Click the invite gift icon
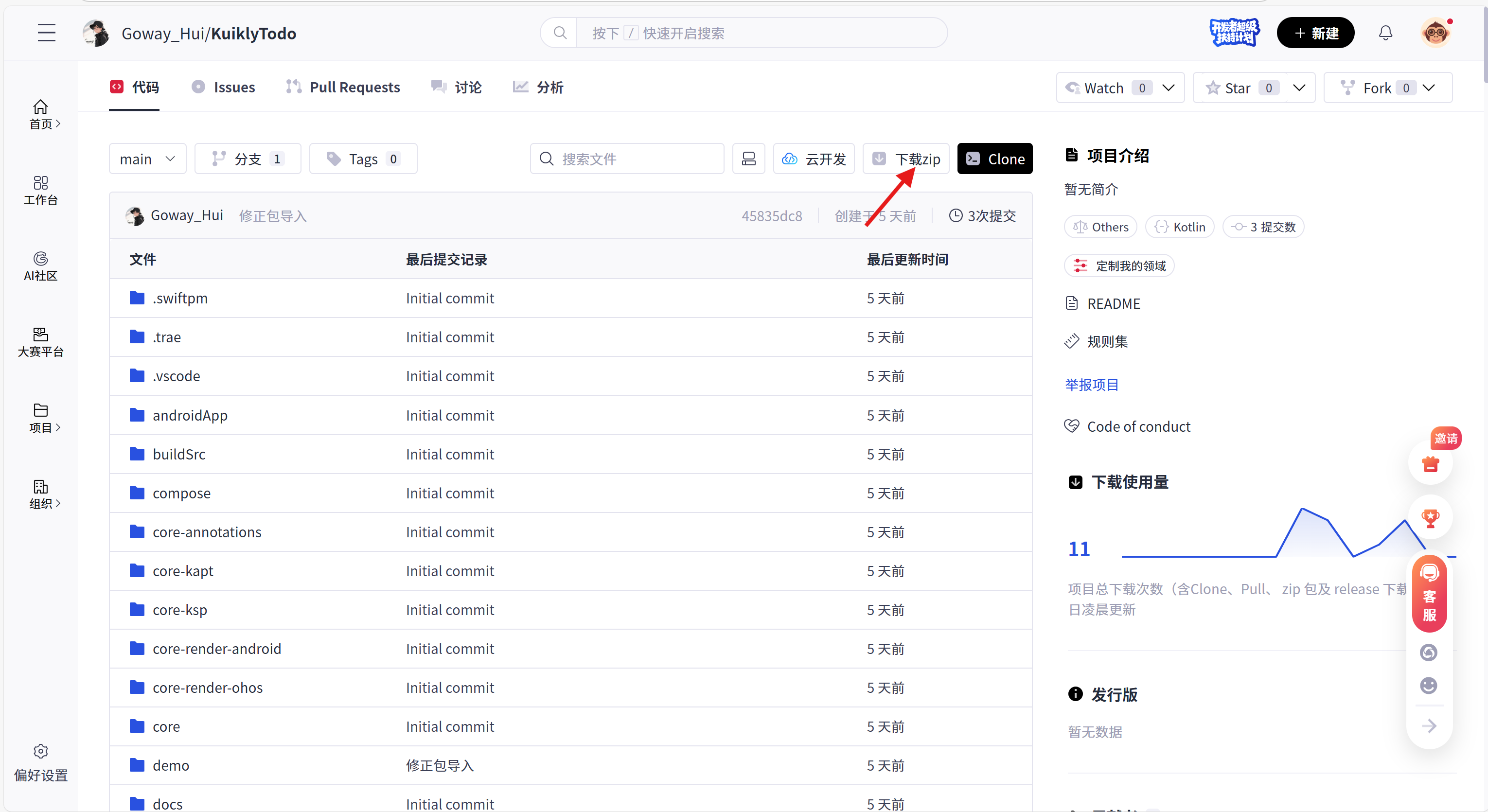The height and width of the screenshot is (812, 1488). (x=1430, y=464)
